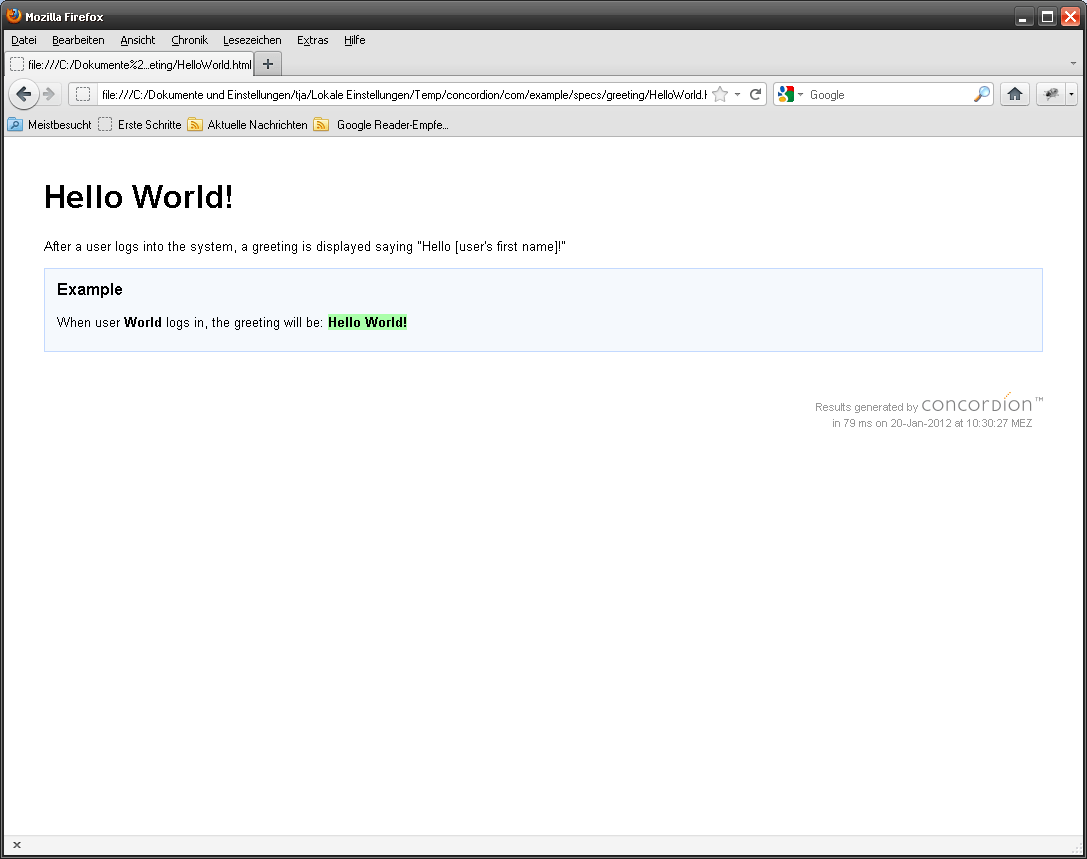Open the Lesezeichen menu

point(252,40)
